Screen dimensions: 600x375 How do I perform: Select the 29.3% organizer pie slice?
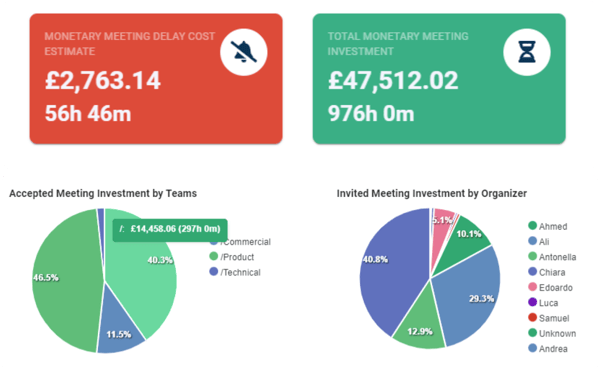click(x=471, y=295)
